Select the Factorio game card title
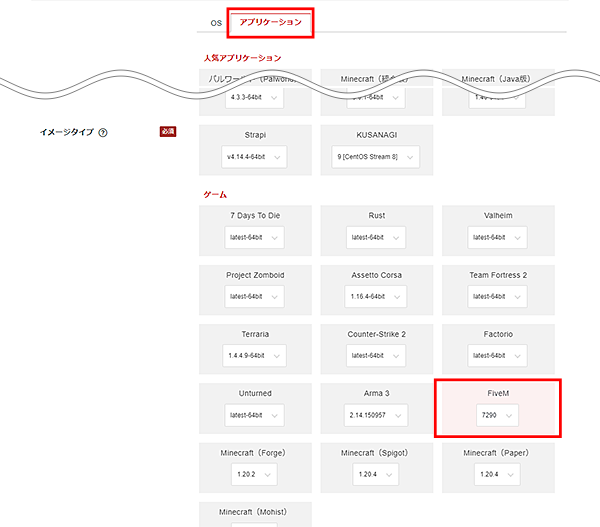 [498, 334]
